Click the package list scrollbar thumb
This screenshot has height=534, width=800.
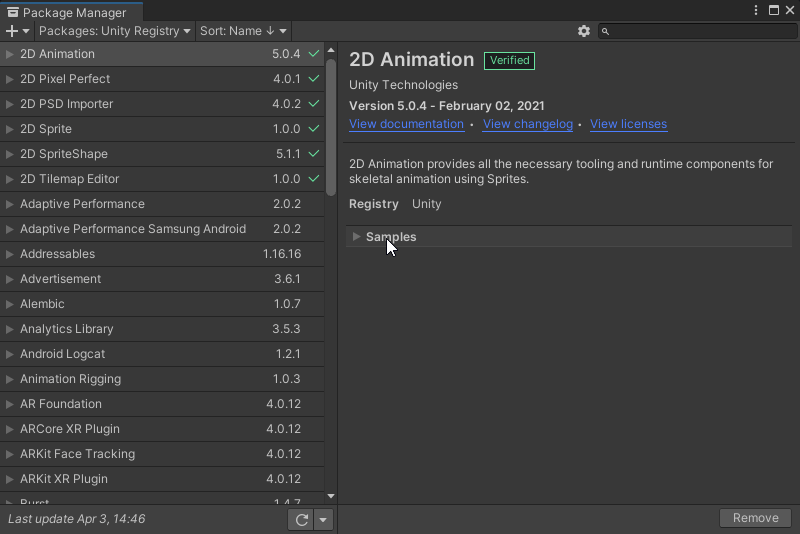pyautogui.click(x=331, y=128)
